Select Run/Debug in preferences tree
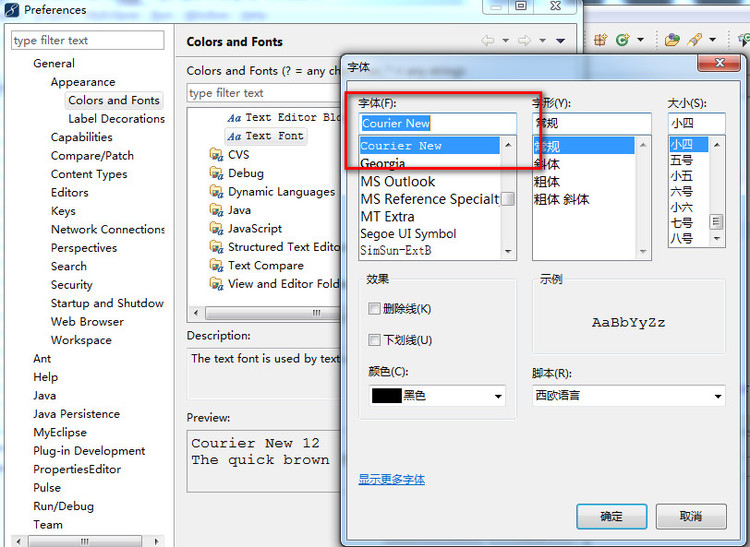The height and width of the screenshot is (547, 750). click(64, 506)
